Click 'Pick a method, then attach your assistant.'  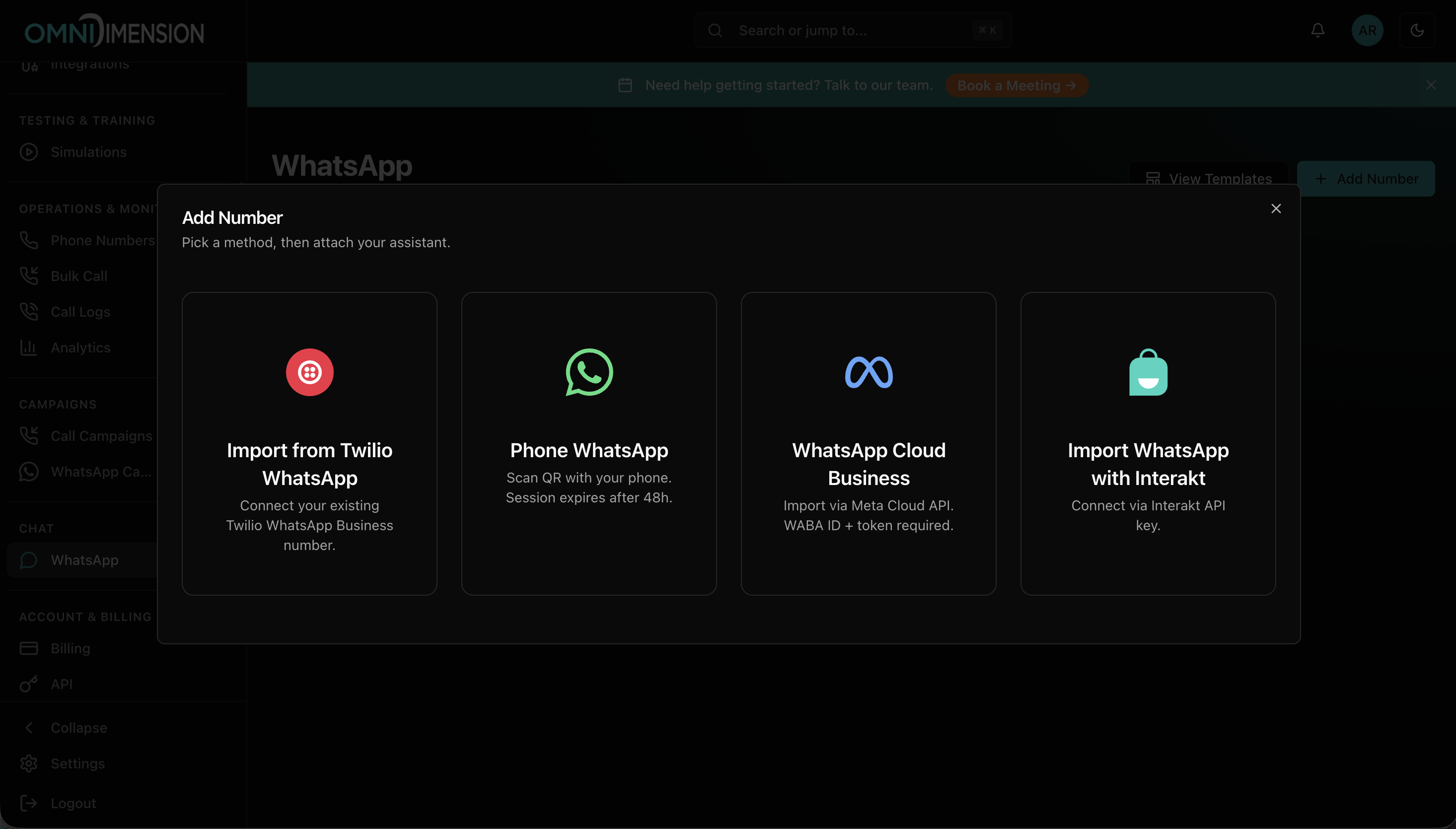316,243
